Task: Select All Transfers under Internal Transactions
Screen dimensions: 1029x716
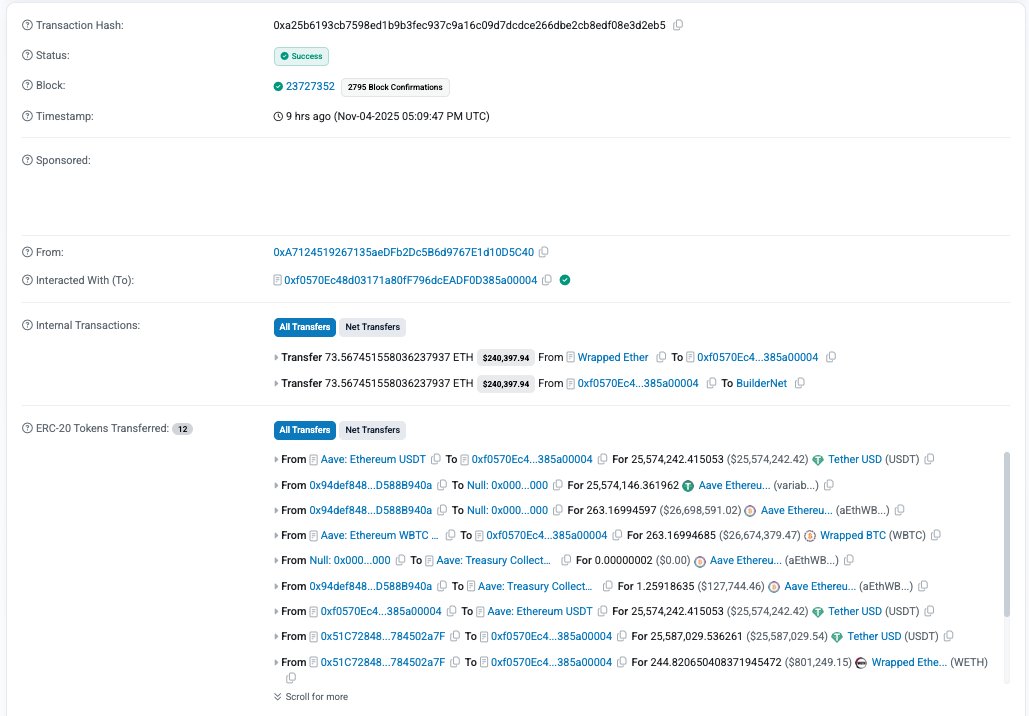Action: (304, 327)
